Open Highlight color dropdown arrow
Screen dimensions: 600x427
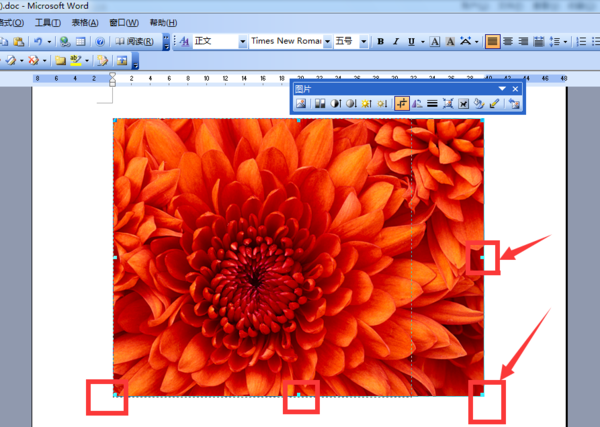click(x=87, y=61)
